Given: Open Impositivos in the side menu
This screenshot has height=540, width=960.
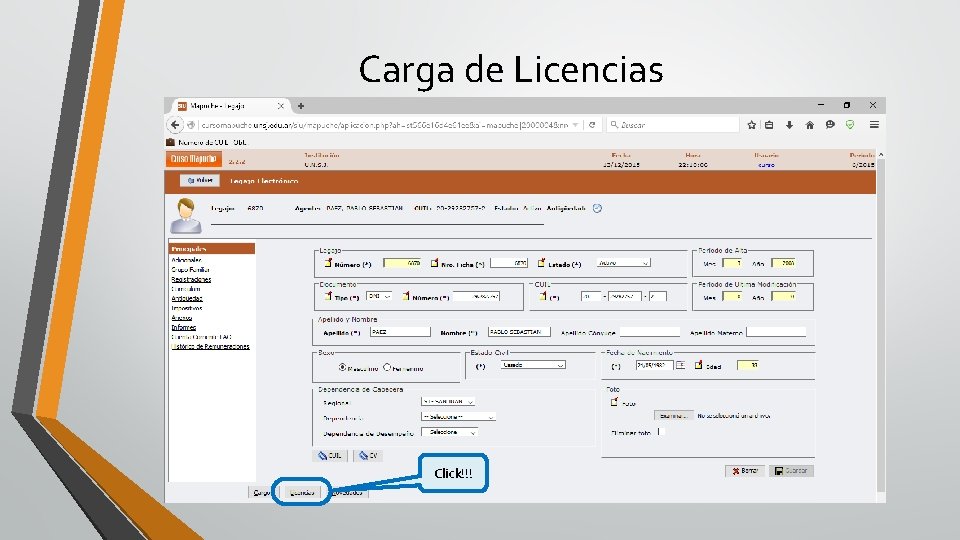Looking at the screenshot, I should click(187, 308).
